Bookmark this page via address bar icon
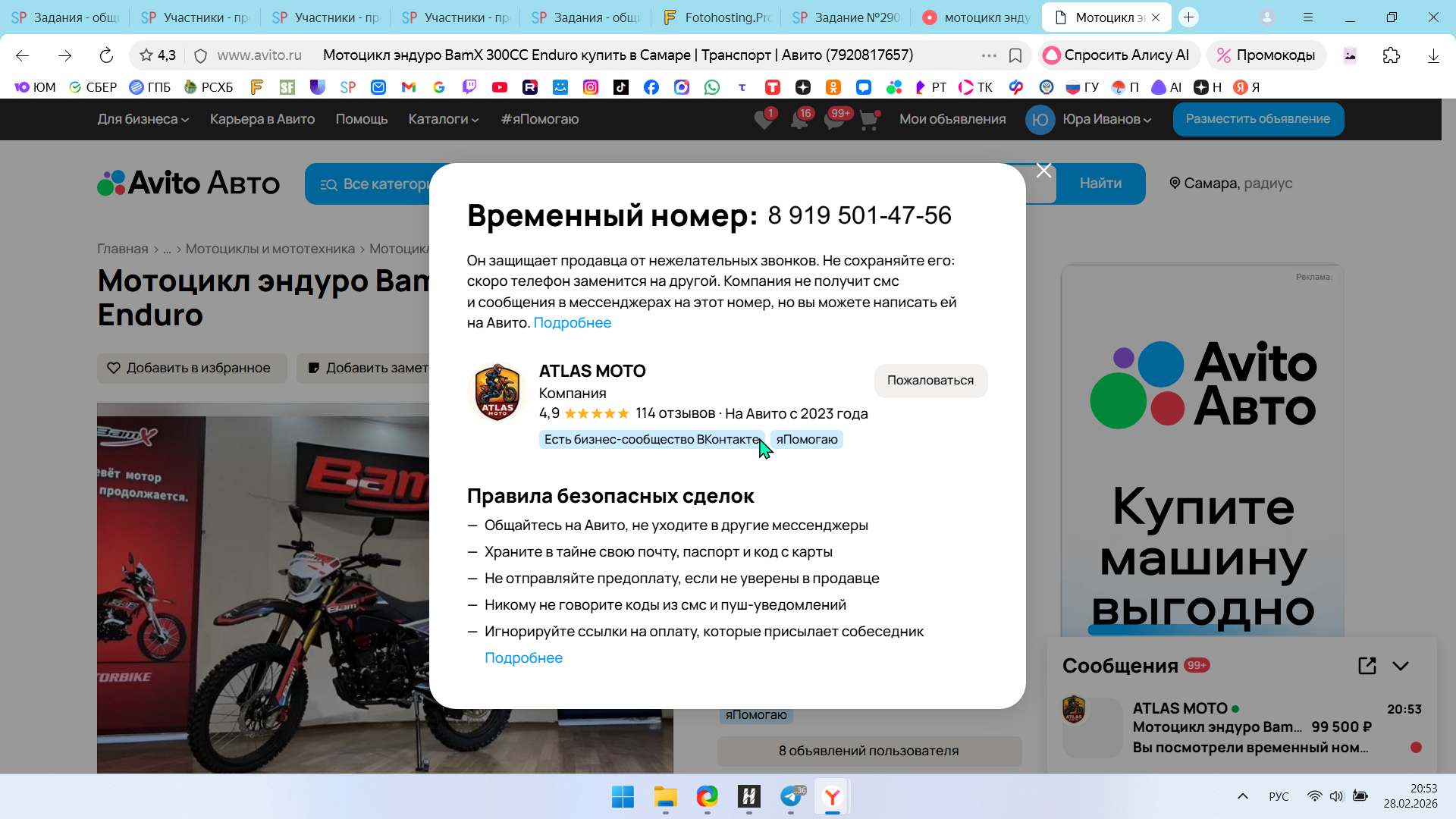Screen dimensions: 1456x819 (1015, 55)
